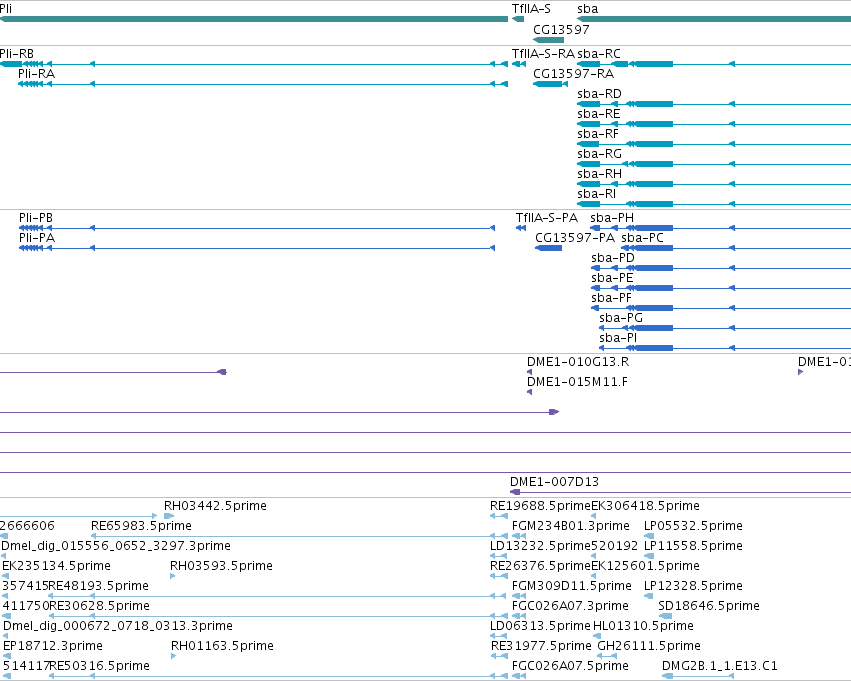Open BAC end DME1-010G13.R
This screenshot has height=681, width=851.
[x=578, y=362]
